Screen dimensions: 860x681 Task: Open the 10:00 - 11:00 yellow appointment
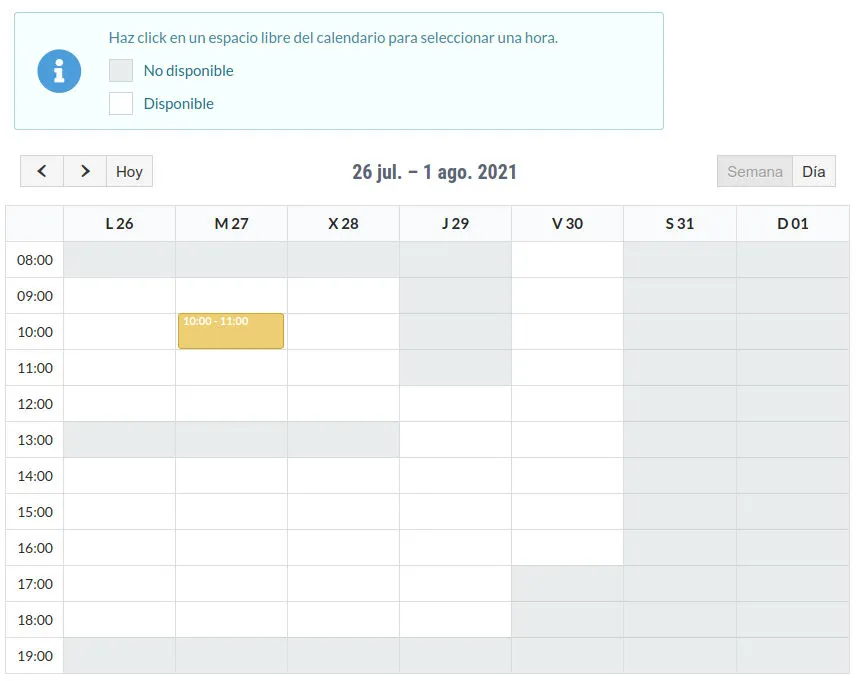click(231, 331)
